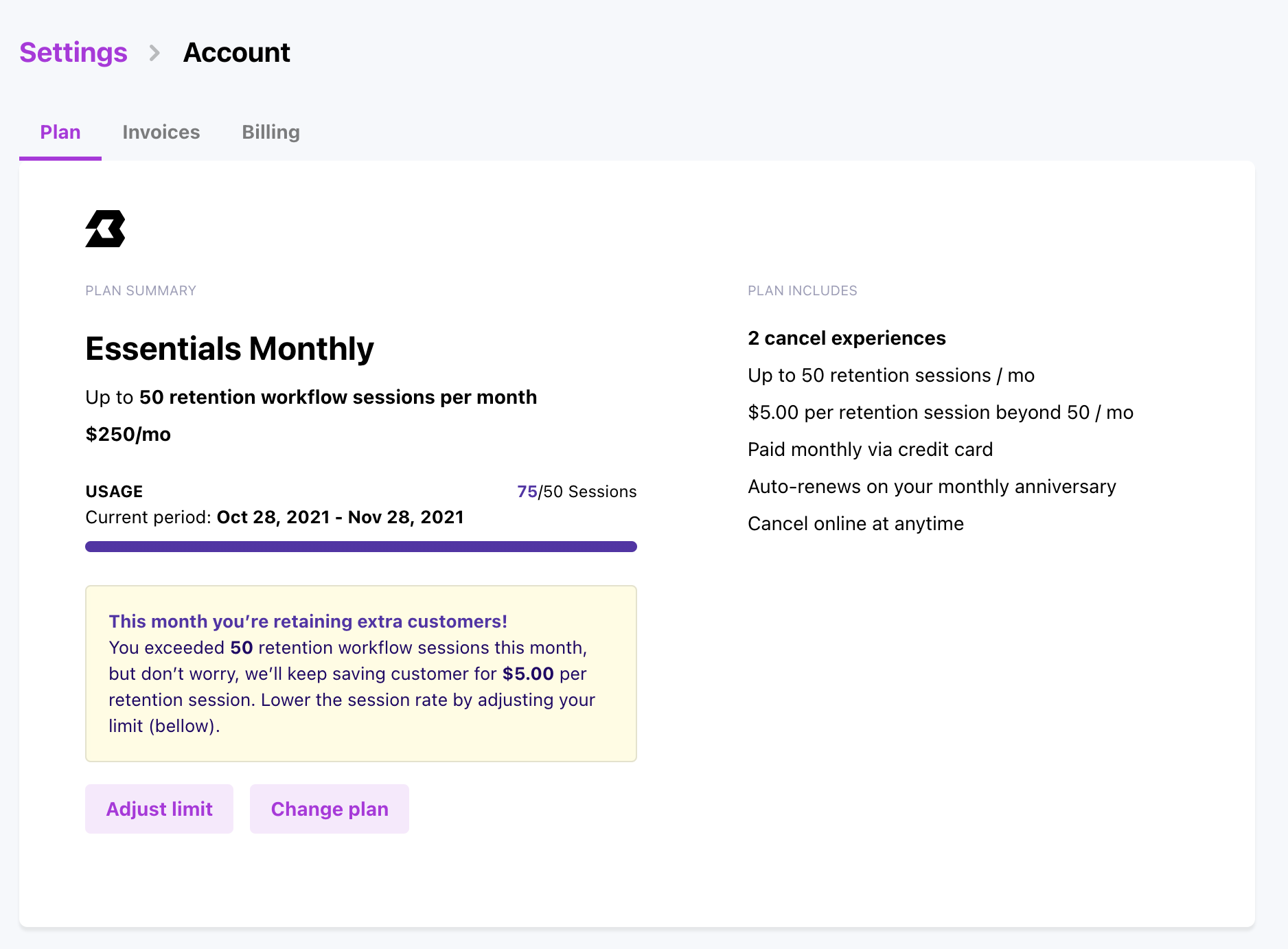The image size is (1288, 949).
Task: Click the $5.00 per retention session line
Action: point(940,412)
